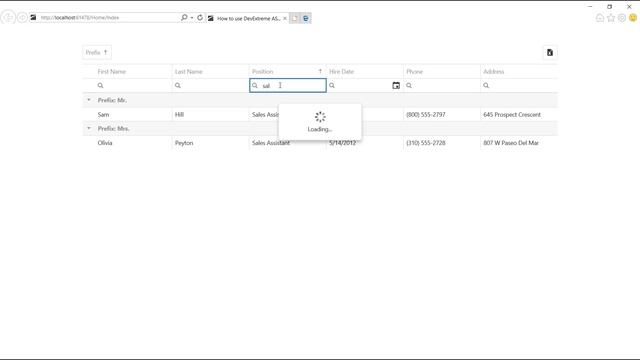
Task: Sort by the First Name column header
Action: (111, 71)
